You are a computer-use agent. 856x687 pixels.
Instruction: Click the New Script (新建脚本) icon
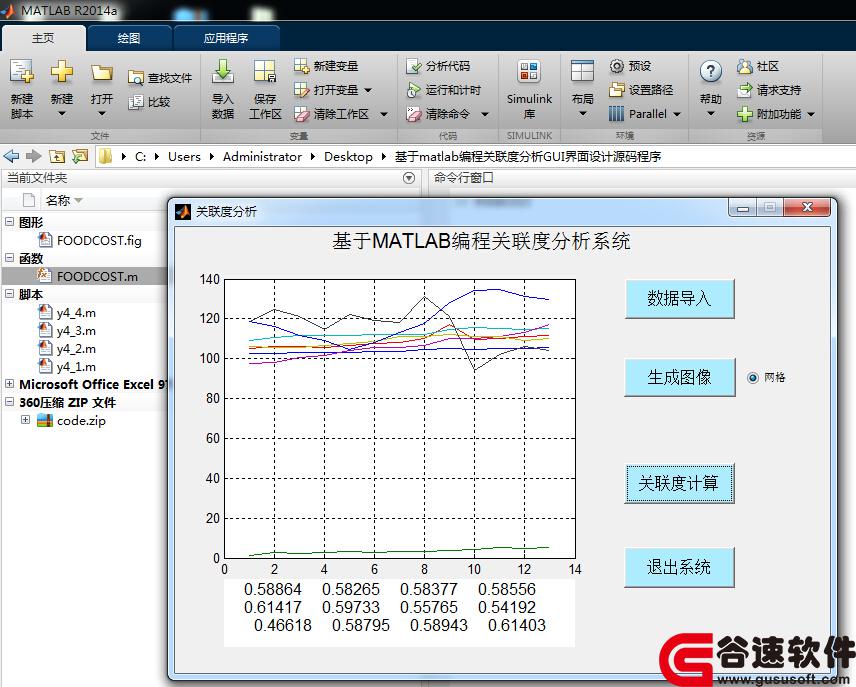coord(22,71)
